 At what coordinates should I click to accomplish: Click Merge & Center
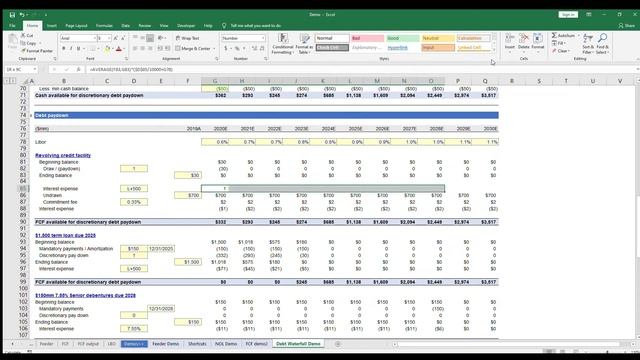pyautogui.click(x=193, y=49)
